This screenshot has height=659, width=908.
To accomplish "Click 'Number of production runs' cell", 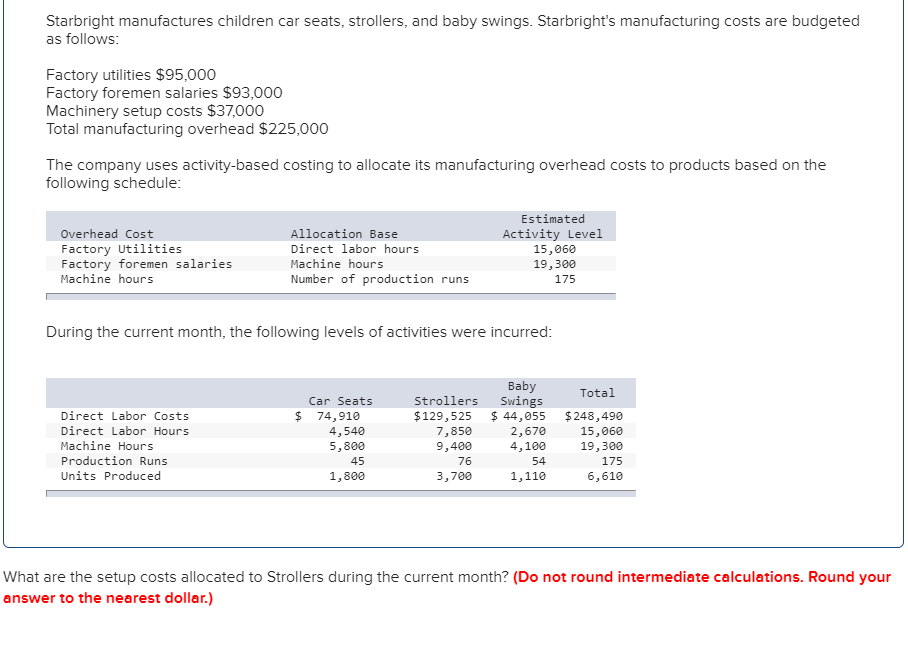I will tap(380, 279).
